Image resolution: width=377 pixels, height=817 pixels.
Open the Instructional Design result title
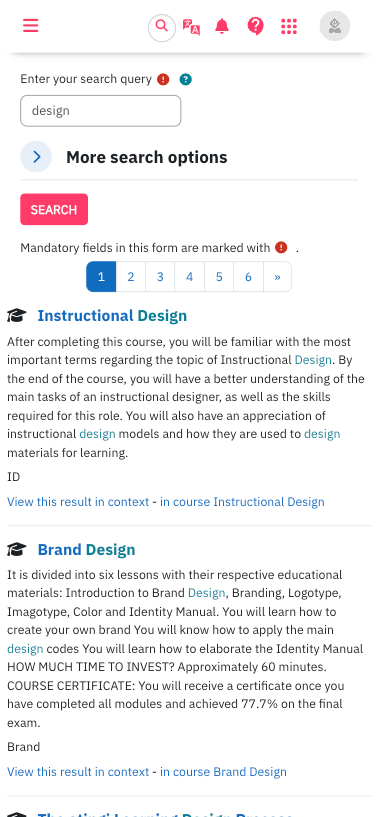pyautogui.click(x=112, y=316)
